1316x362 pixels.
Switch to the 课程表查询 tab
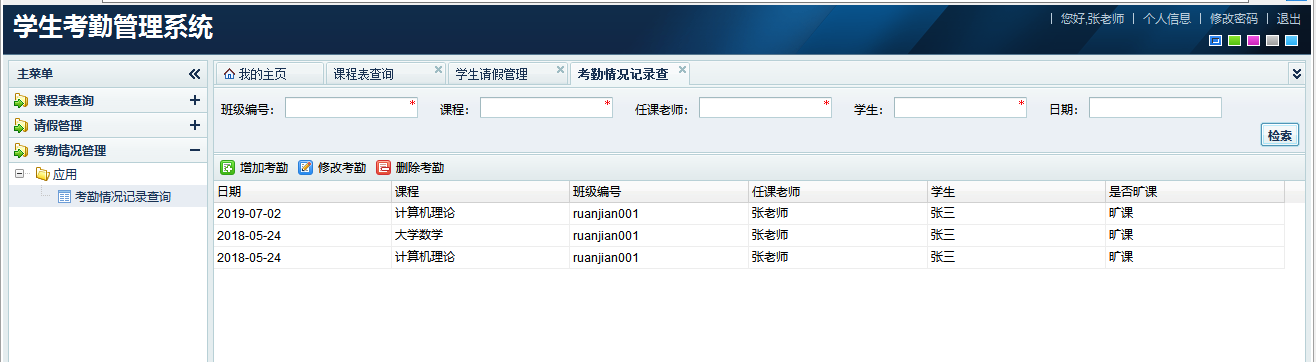[x=386, y=74]
